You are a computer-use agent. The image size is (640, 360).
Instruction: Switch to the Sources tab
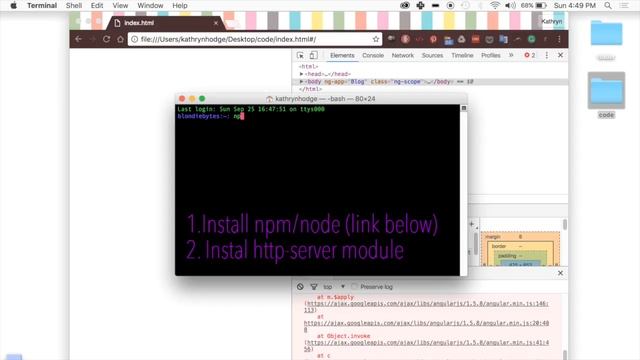432,55
